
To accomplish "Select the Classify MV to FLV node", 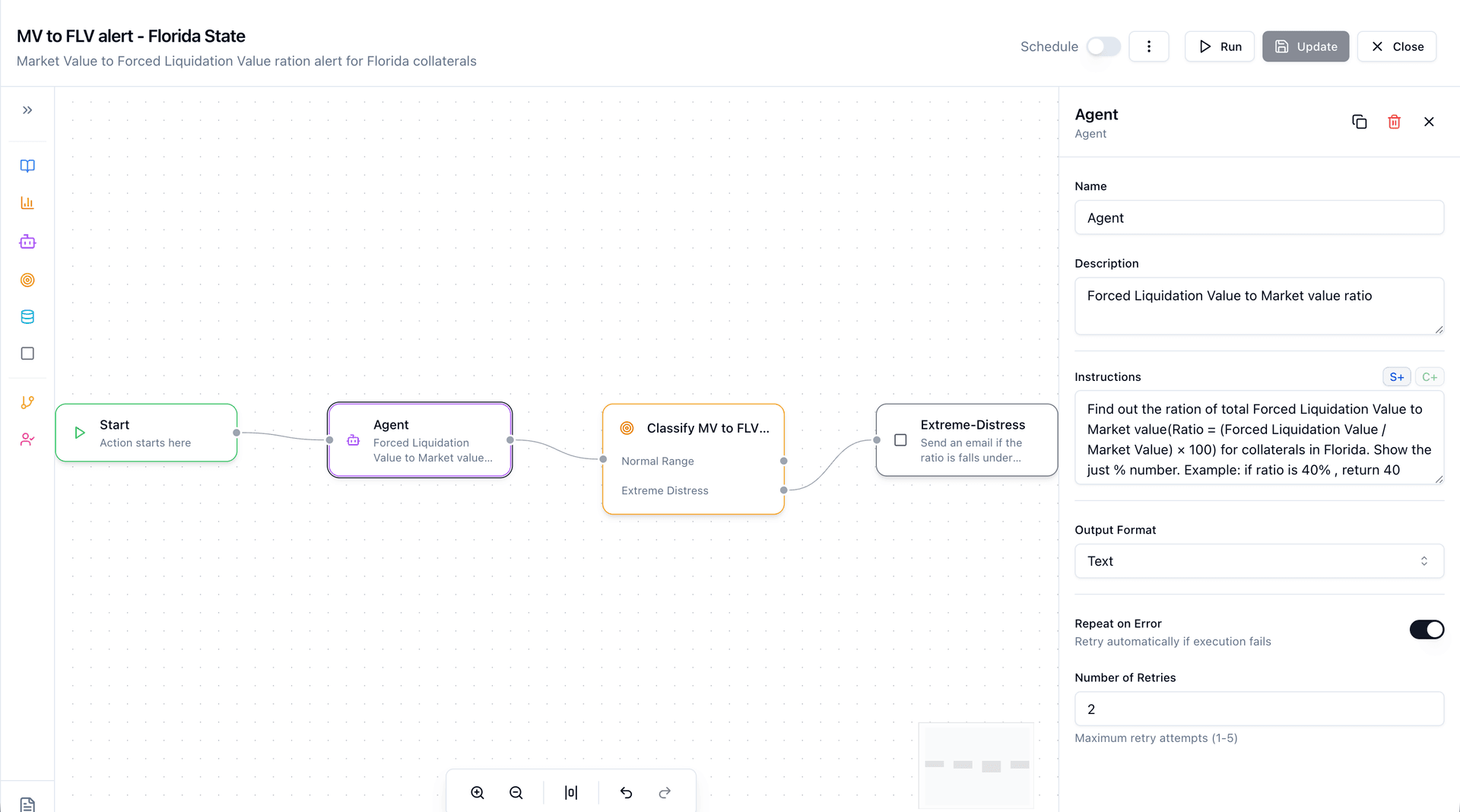I will point(693,428).
